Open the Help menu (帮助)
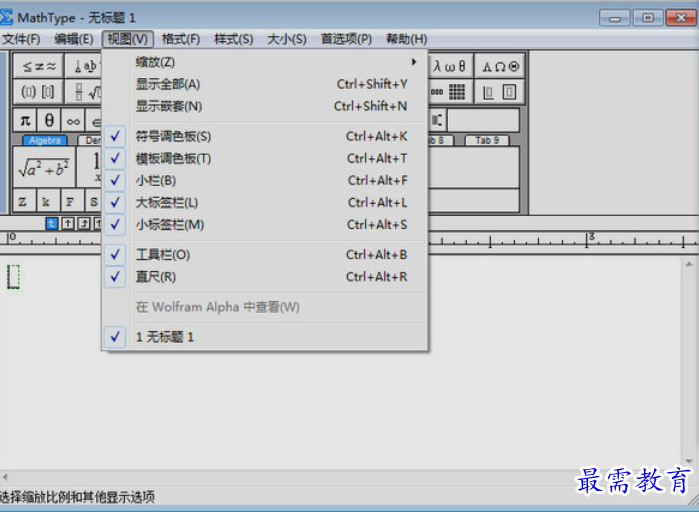The image size is (699, 512). click(x=407, y=39)
